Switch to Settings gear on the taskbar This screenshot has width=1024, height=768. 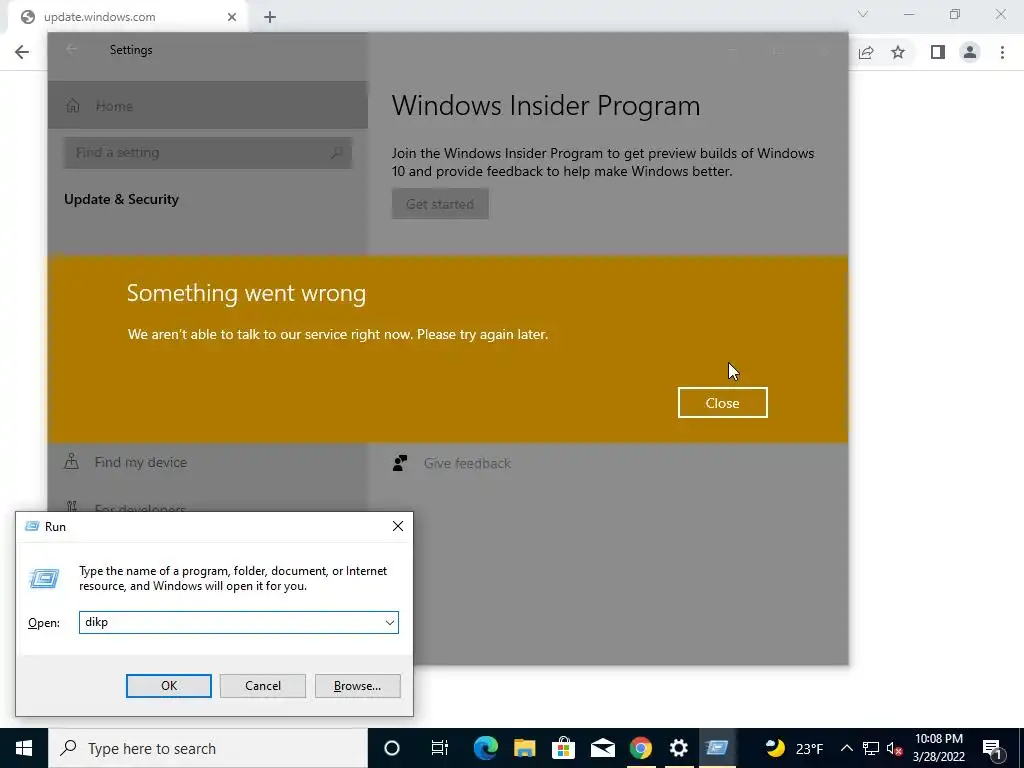click(x=679, y=748)
